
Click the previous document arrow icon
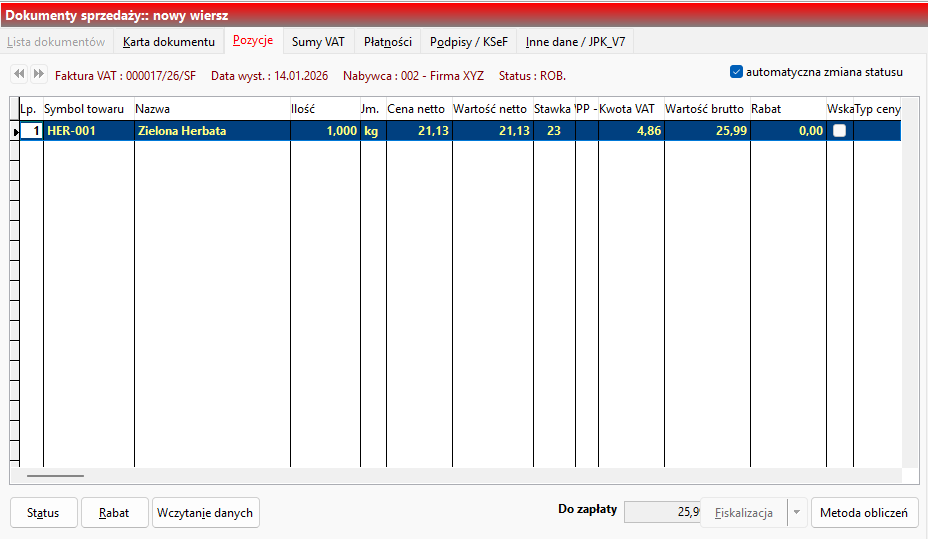[x=18, y=74]
